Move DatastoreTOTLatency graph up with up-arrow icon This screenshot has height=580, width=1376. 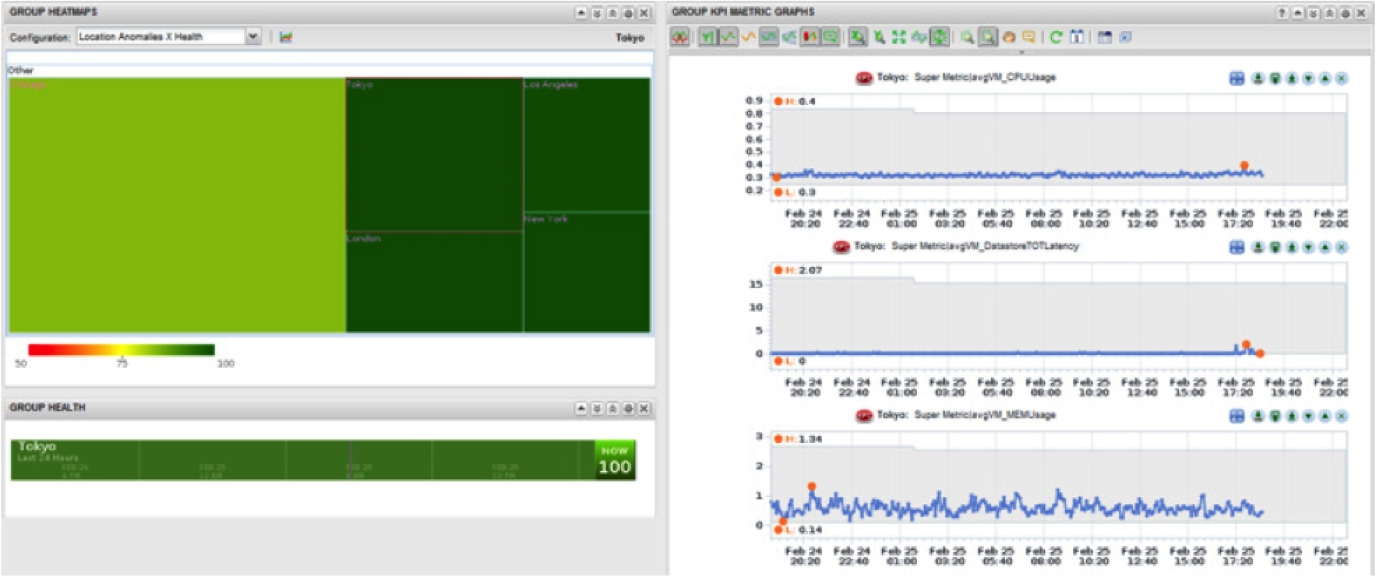coord(1325,246)
